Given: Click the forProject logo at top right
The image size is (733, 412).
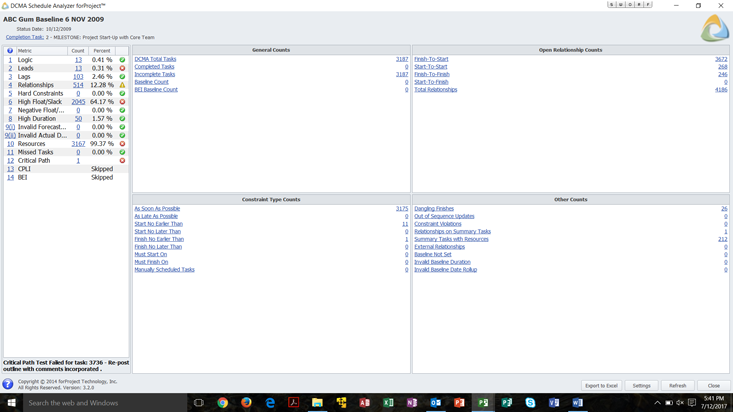Looking at the screenshot, I should pos(714,29).
